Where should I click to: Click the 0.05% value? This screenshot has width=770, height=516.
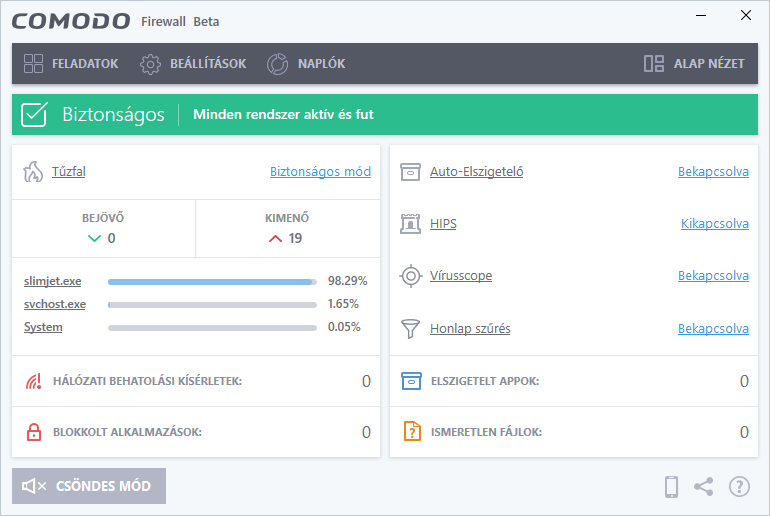344,327
